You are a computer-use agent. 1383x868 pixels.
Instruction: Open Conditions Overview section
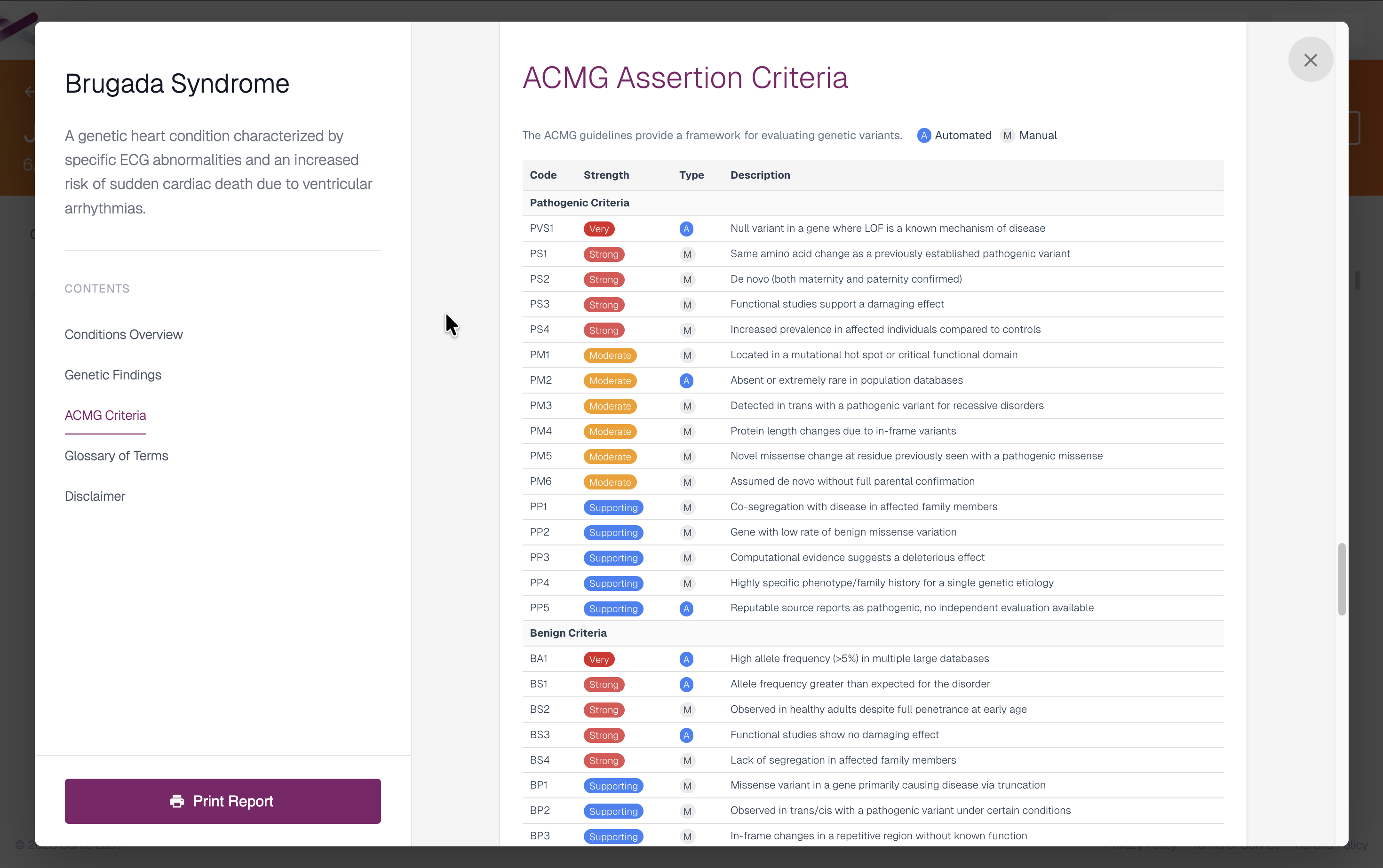coord(123,334)
